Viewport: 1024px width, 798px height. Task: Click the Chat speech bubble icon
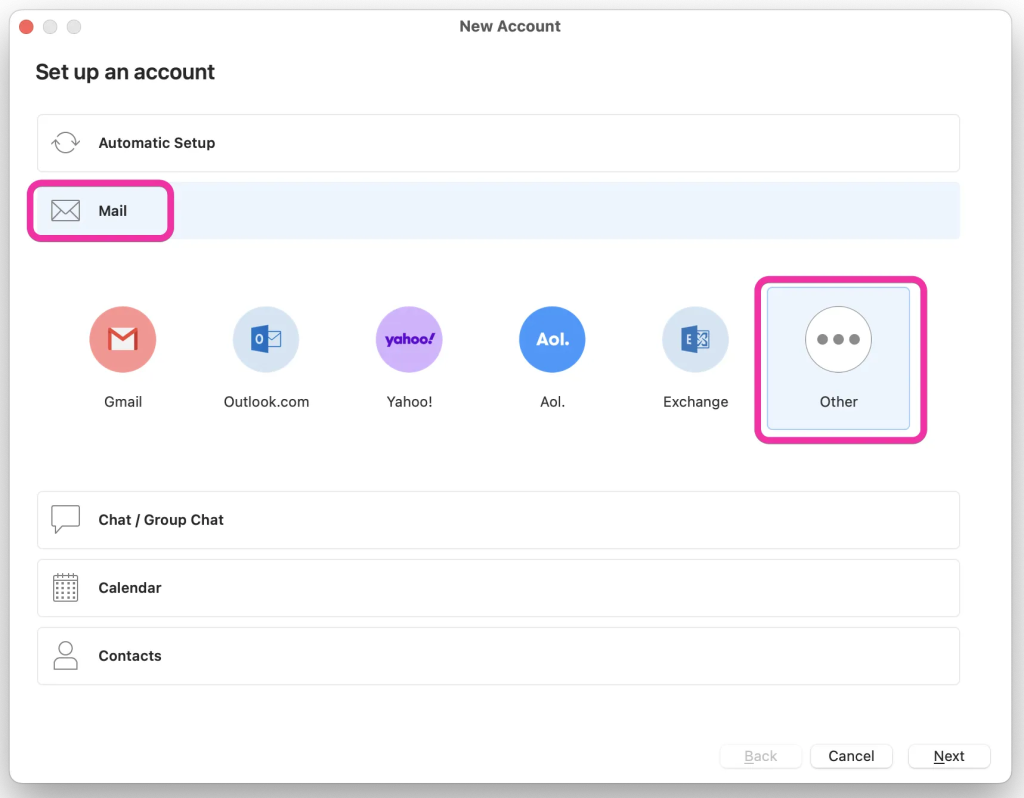tap(66, 520)
